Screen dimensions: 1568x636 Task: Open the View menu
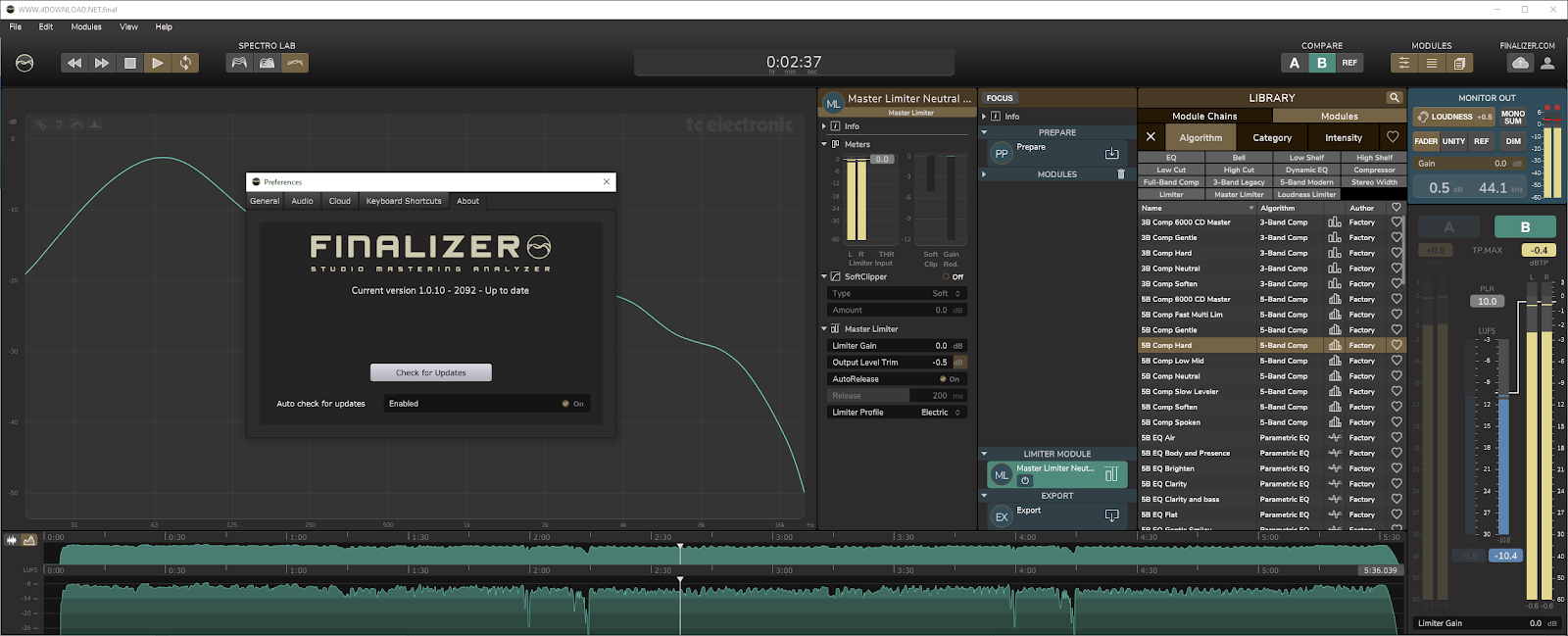pyautogui.click(x=128, y=26)
